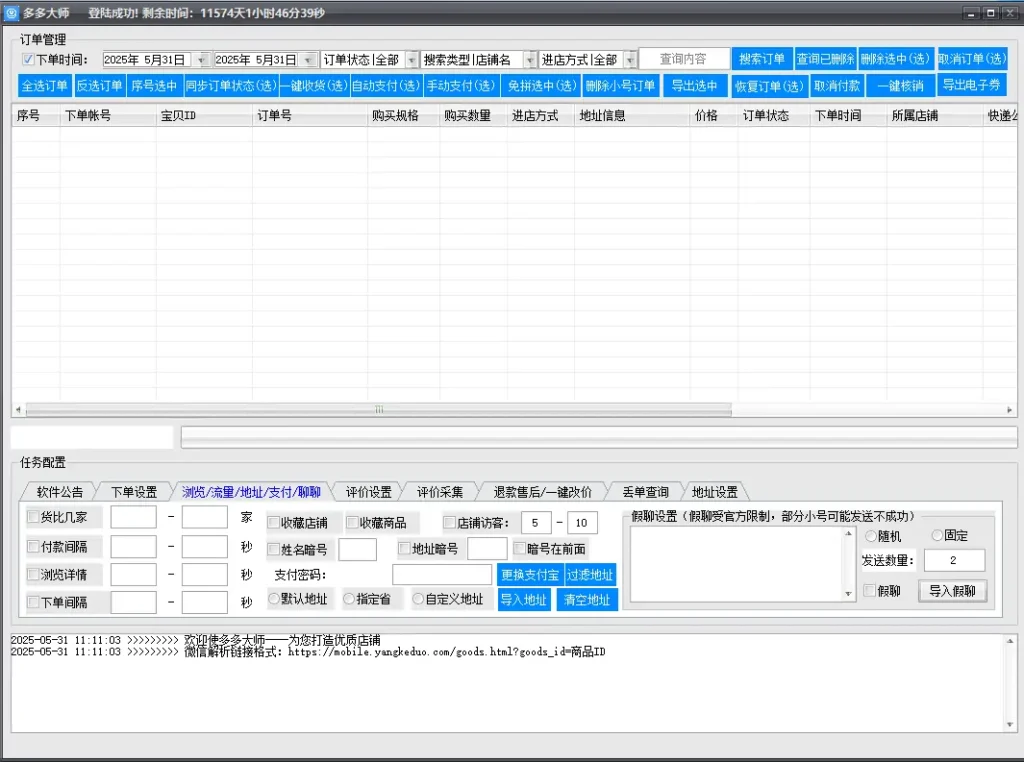
Task: Switch to the 评价设置 tab
Action: [368, 492]
